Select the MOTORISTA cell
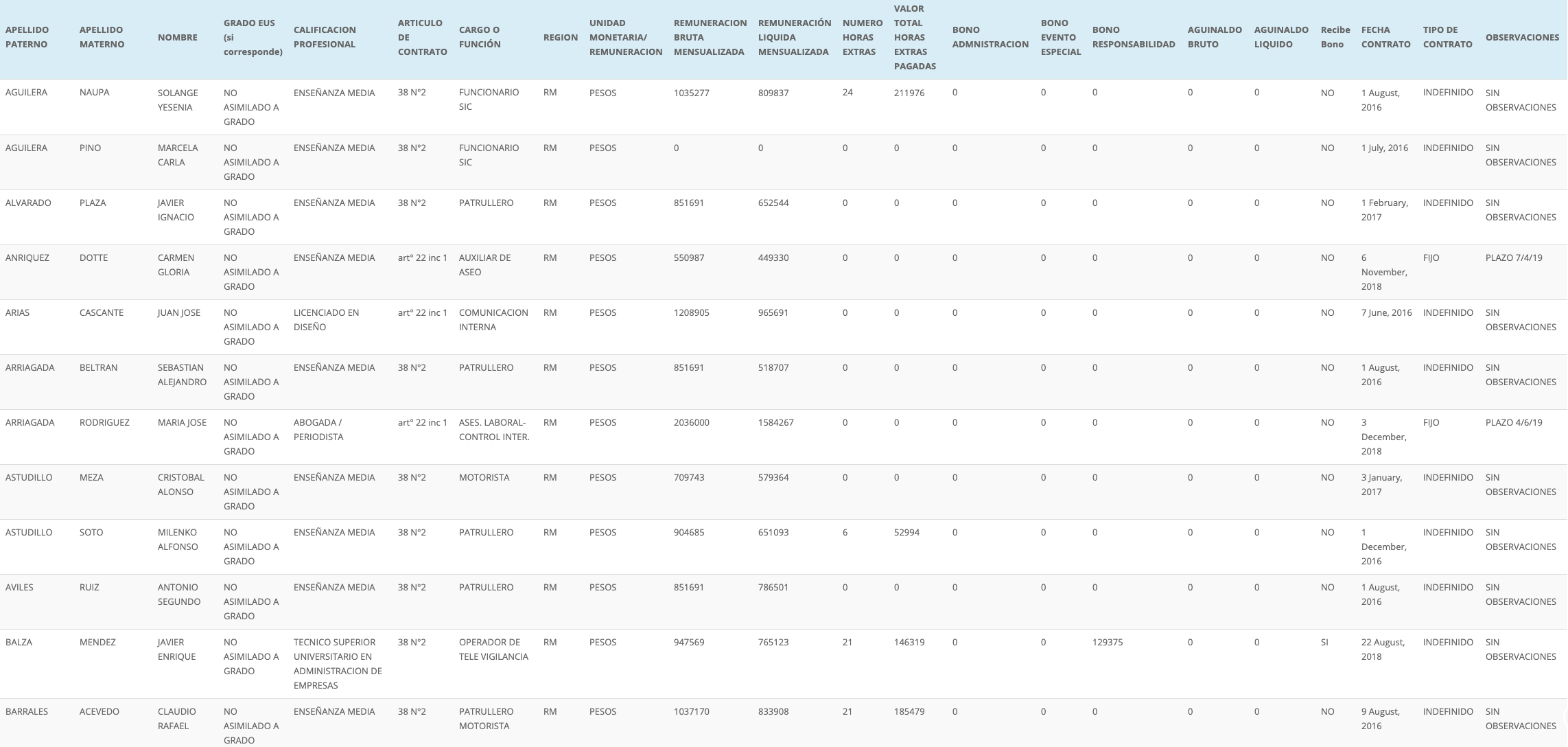Viewport: 1568px width, 747px height. 484,477
